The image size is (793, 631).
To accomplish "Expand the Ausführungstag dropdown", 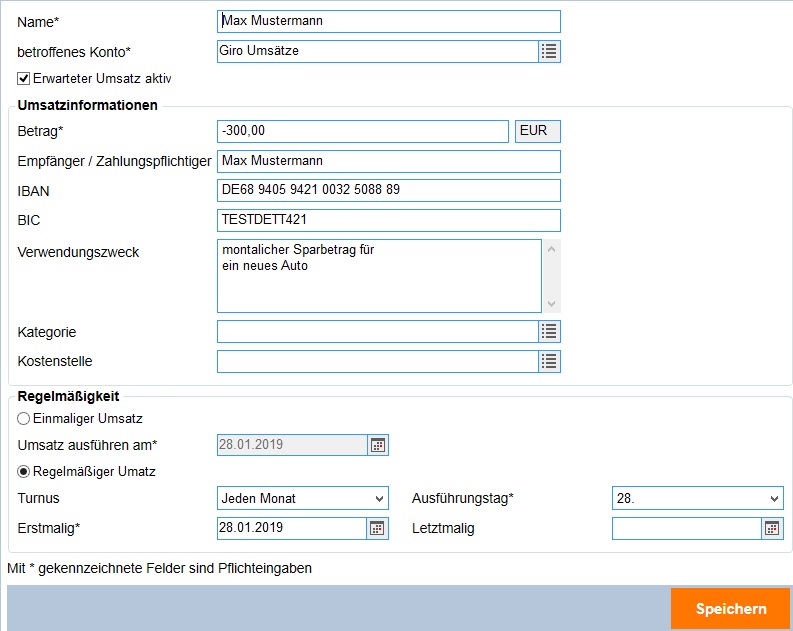I will [x=696, y=498].
